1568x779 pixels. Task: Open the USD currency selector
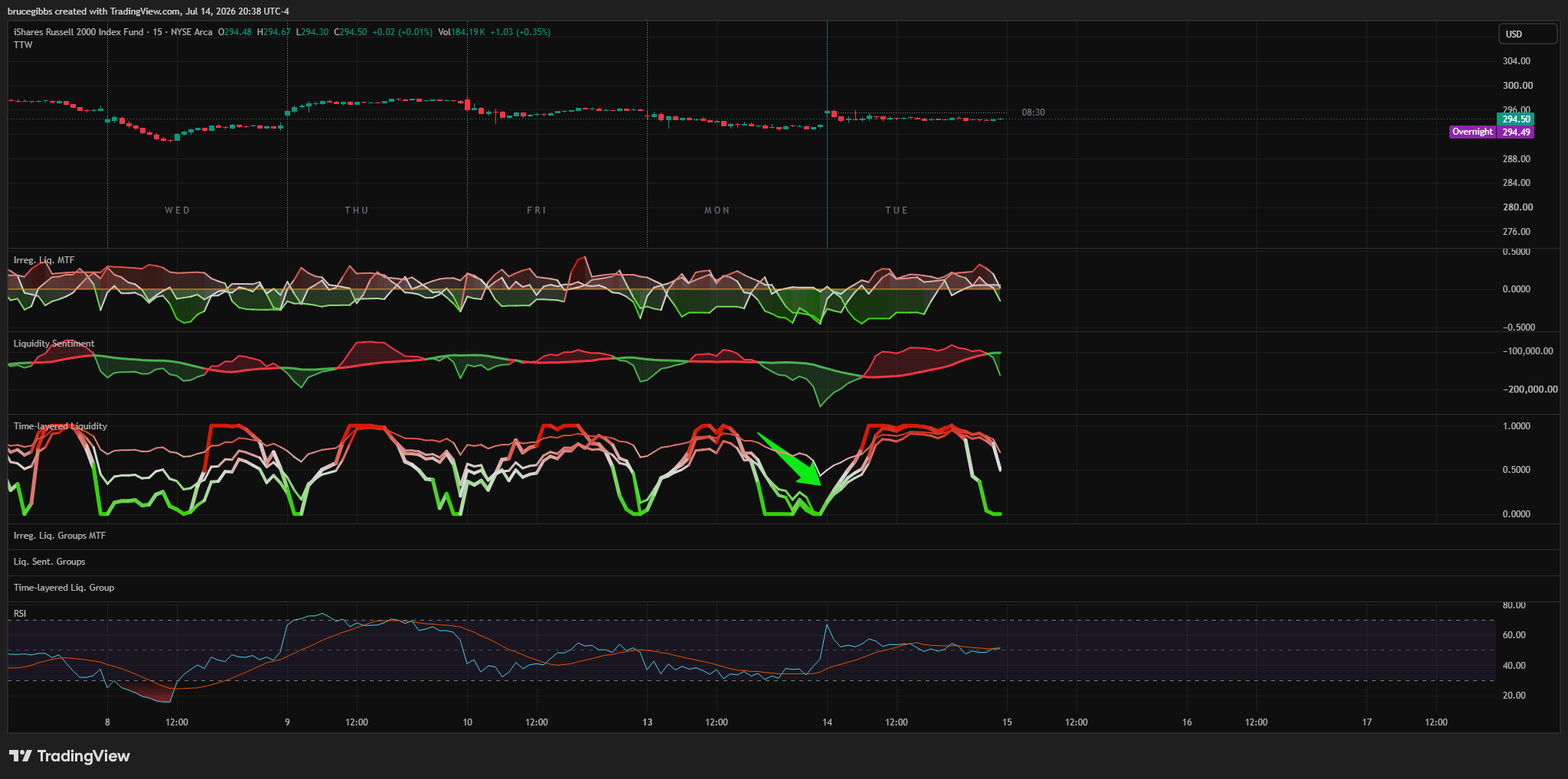point(1527,34)
